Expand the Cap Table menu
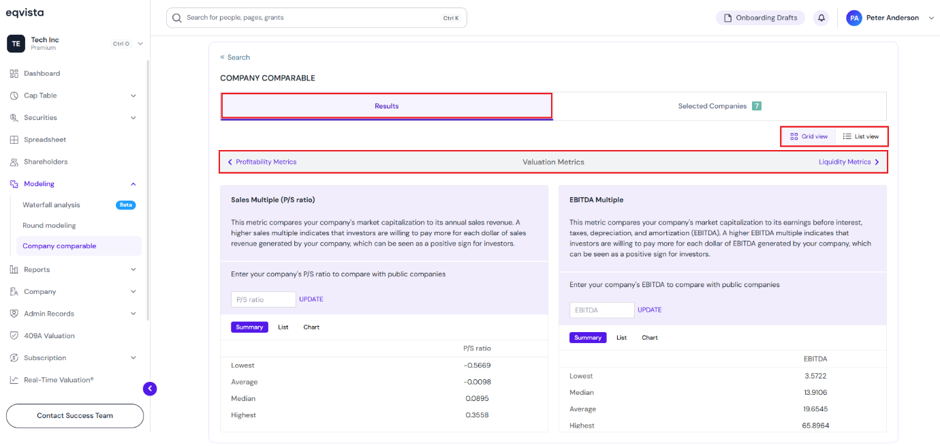 (133, 96)
